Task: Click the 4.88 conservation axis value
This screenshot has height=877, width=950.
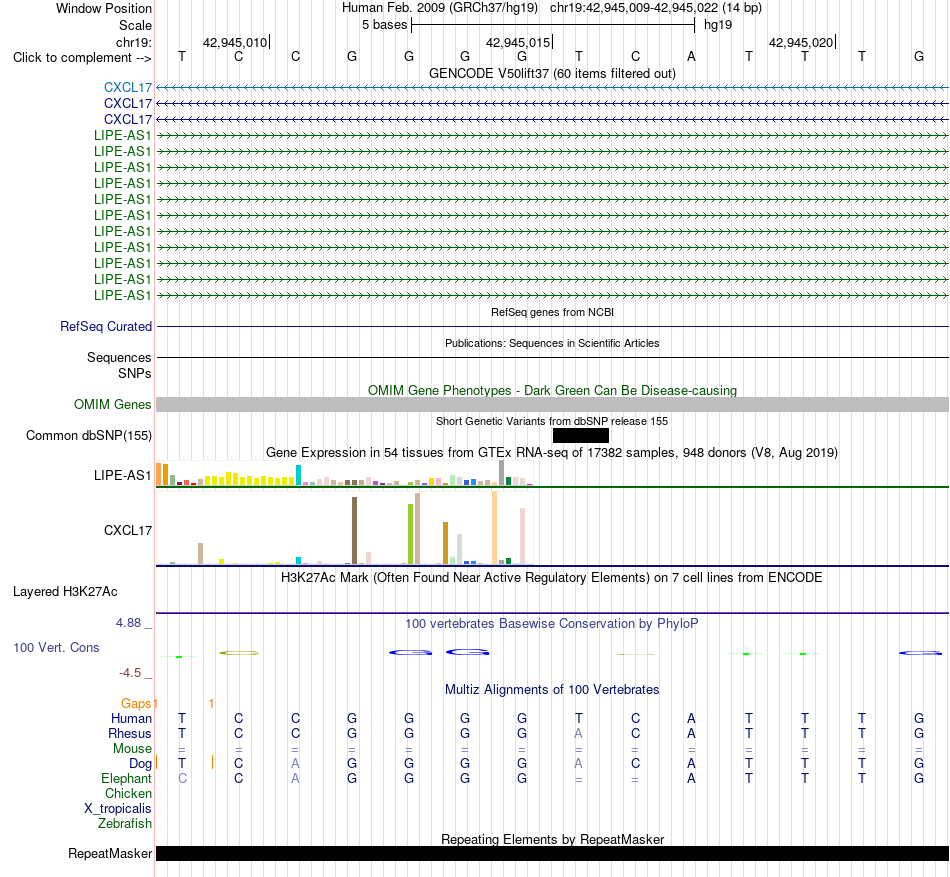Action: (128, 623)
